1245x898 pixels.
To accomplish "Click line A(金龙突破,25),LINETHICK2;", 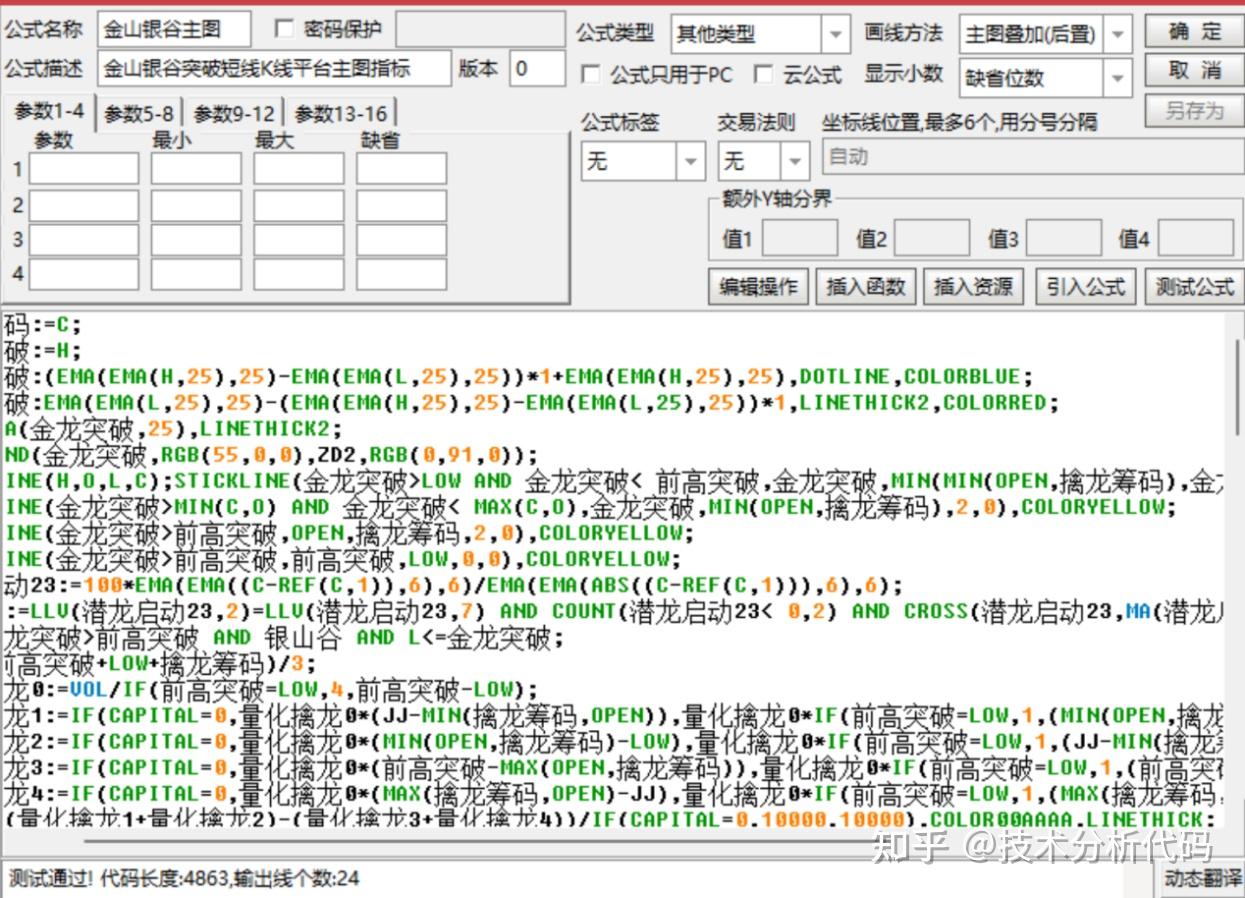I will tap(172, 429).
